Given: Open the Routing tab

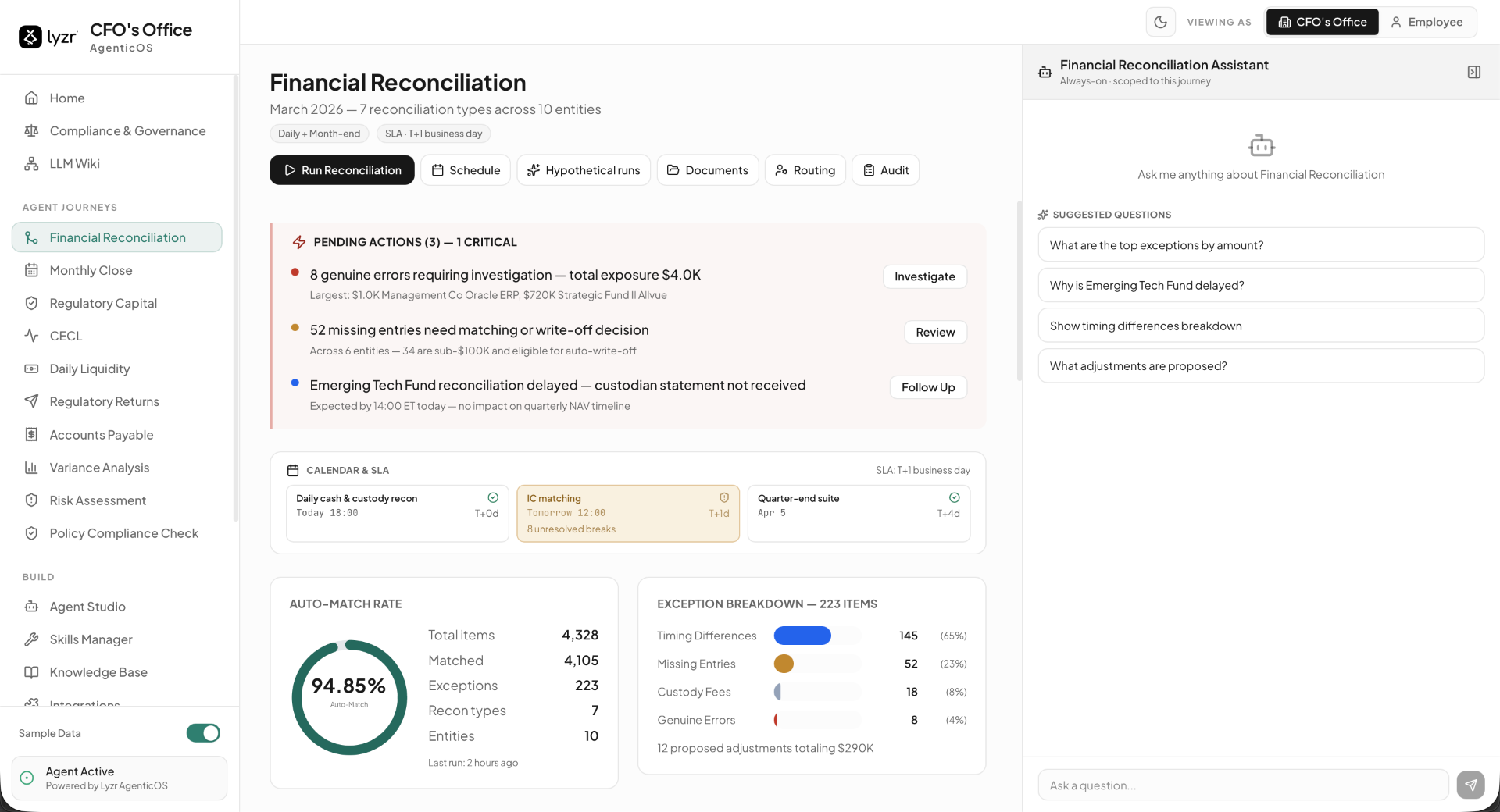Looking at the screenshot, I should (805, 170).
